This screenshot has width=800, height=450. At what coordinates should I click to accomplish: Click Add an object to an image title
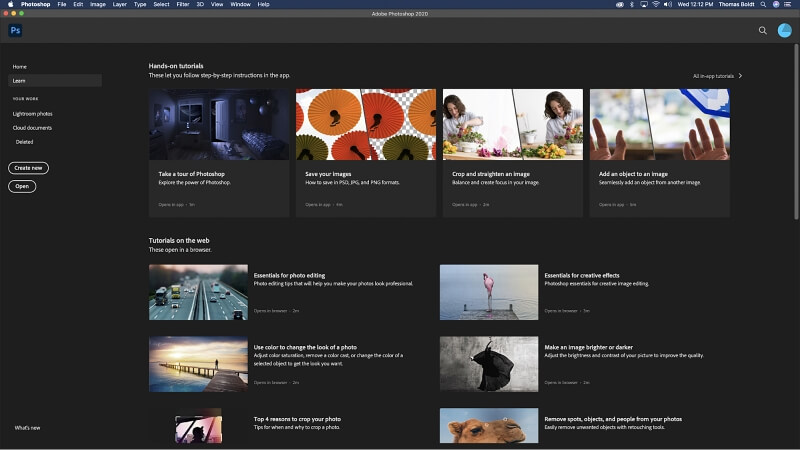[633, 174]
